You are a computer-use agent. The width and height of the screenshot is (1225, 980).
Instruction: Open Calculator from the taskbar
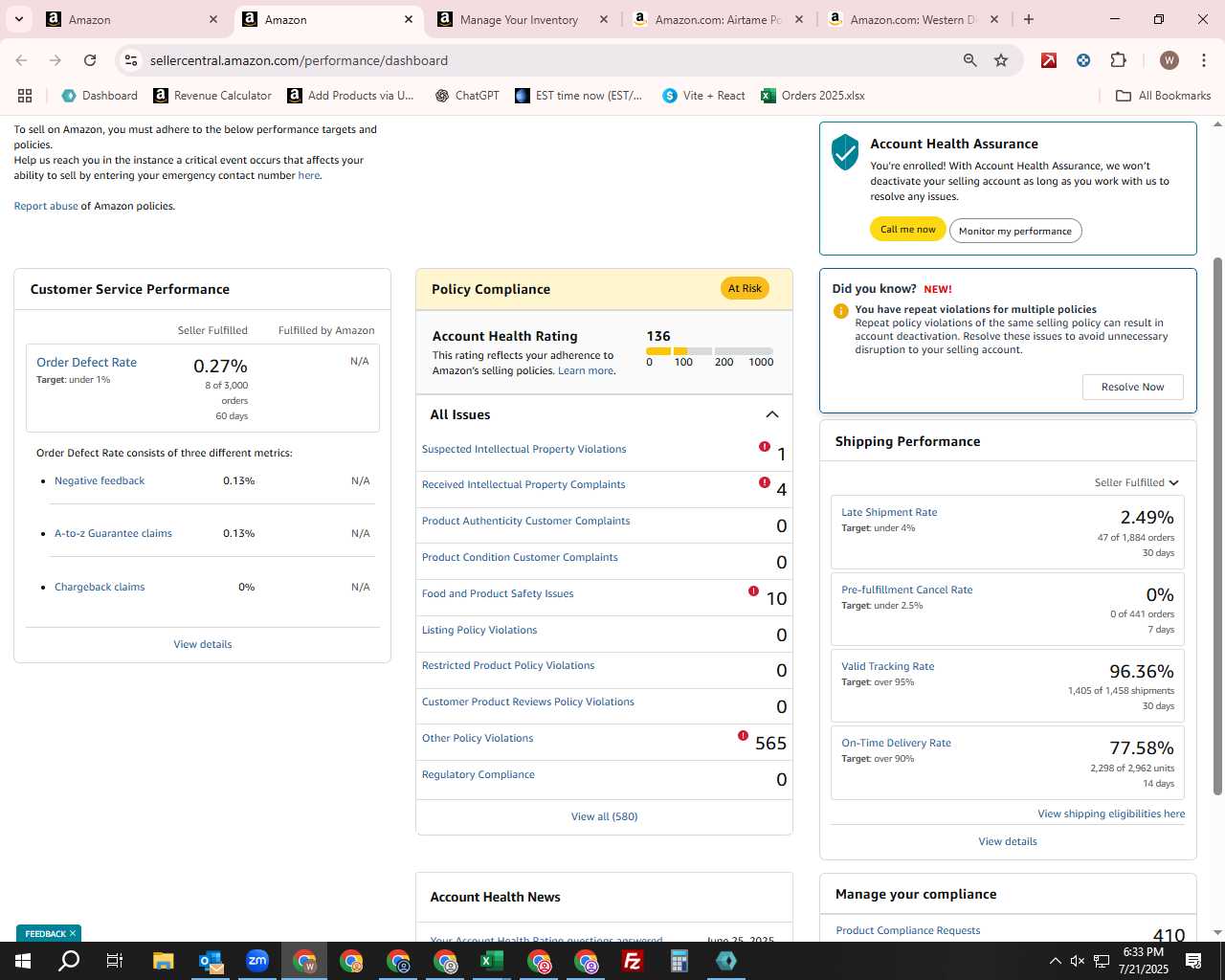[679, 961]
